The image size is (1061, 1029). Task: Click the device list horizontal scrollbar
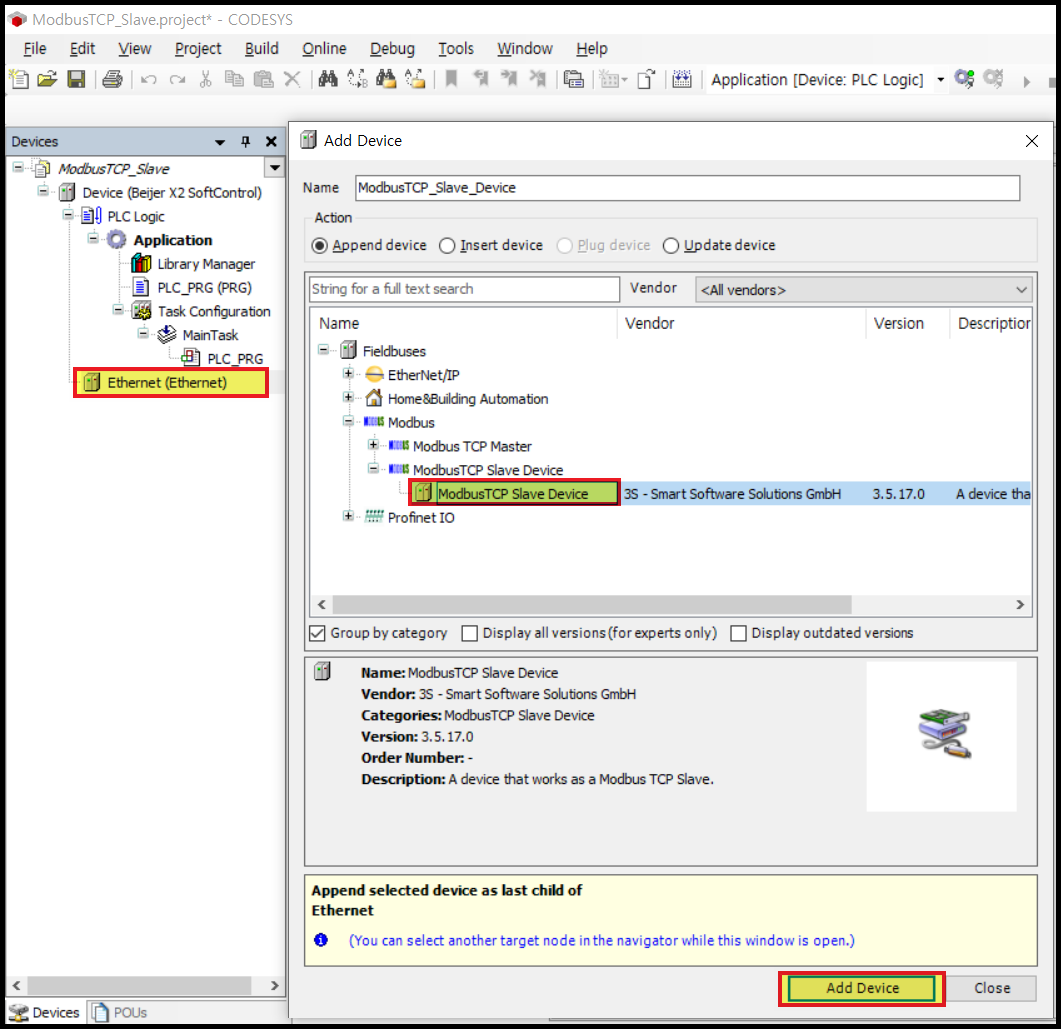[592, 604]
